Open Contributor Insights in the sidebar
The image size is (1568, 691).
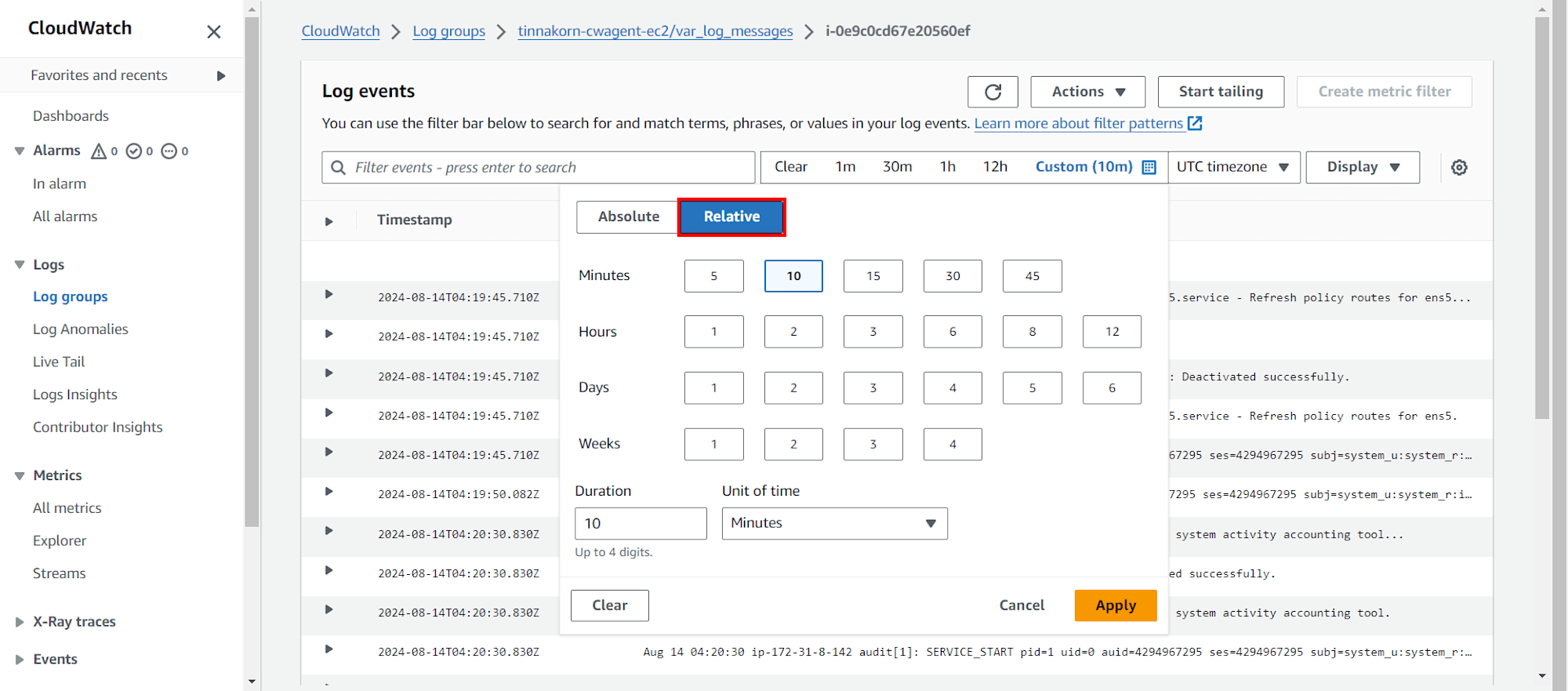tap(98, 427)
